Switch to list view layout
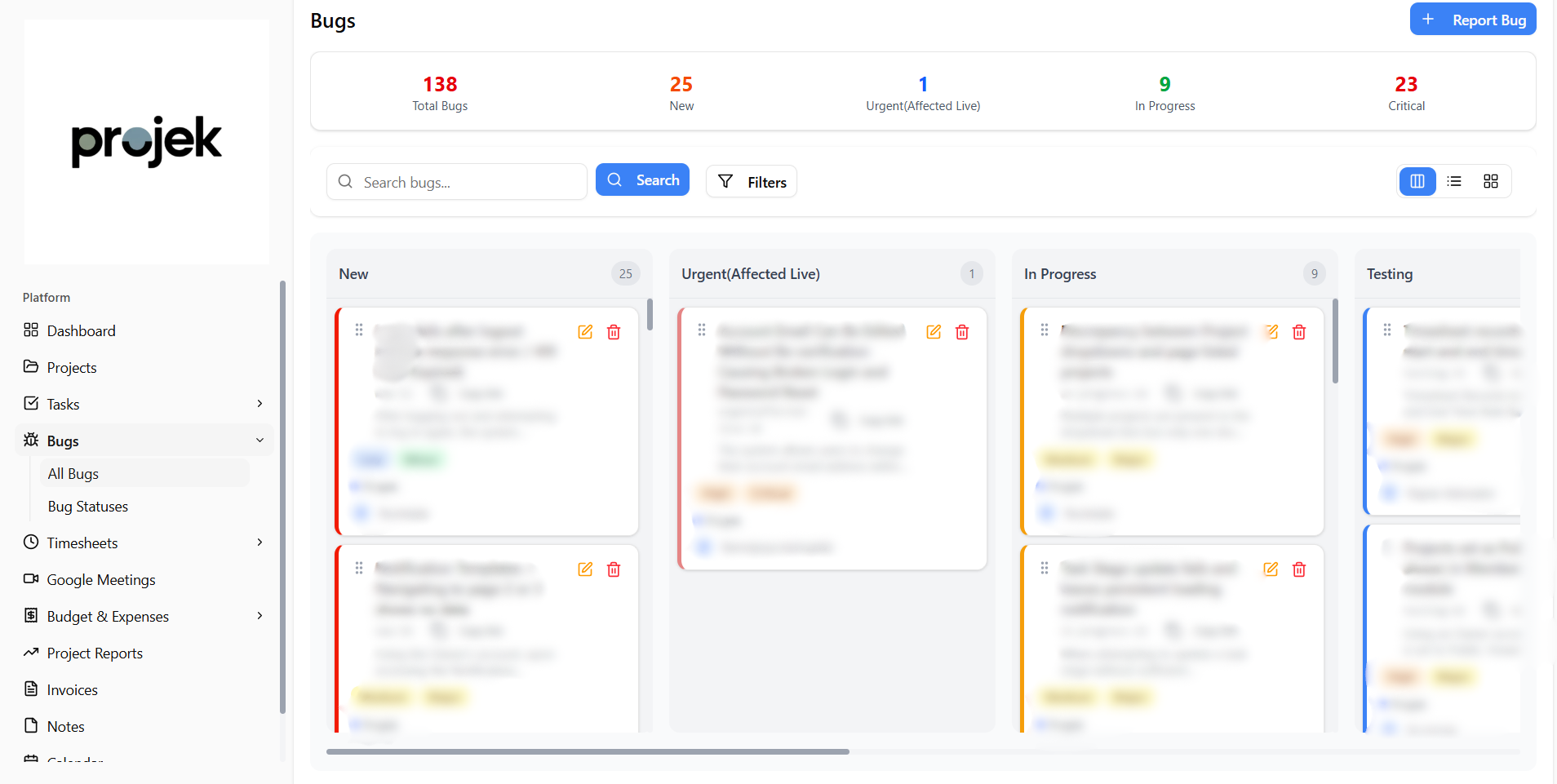The height and width of the screenshot is (784, 1557). 1454,181
